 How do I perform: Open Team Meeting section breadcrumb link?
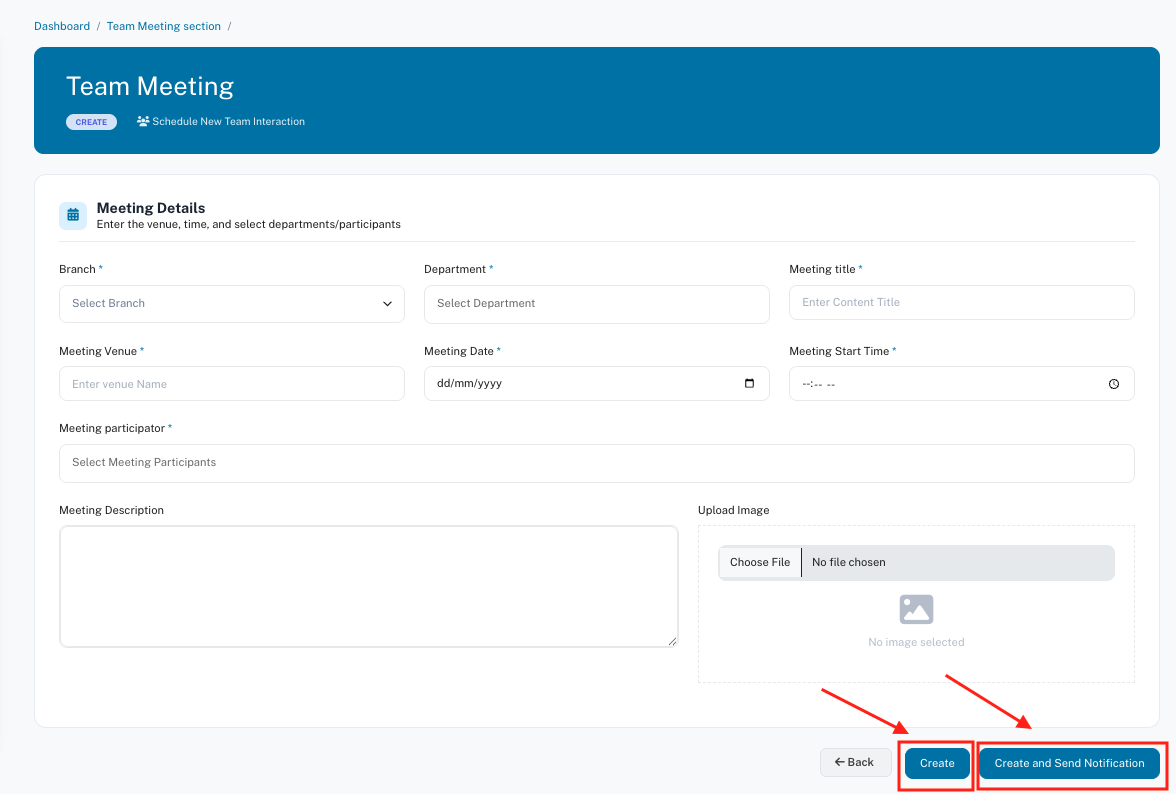tap(164, 26)
